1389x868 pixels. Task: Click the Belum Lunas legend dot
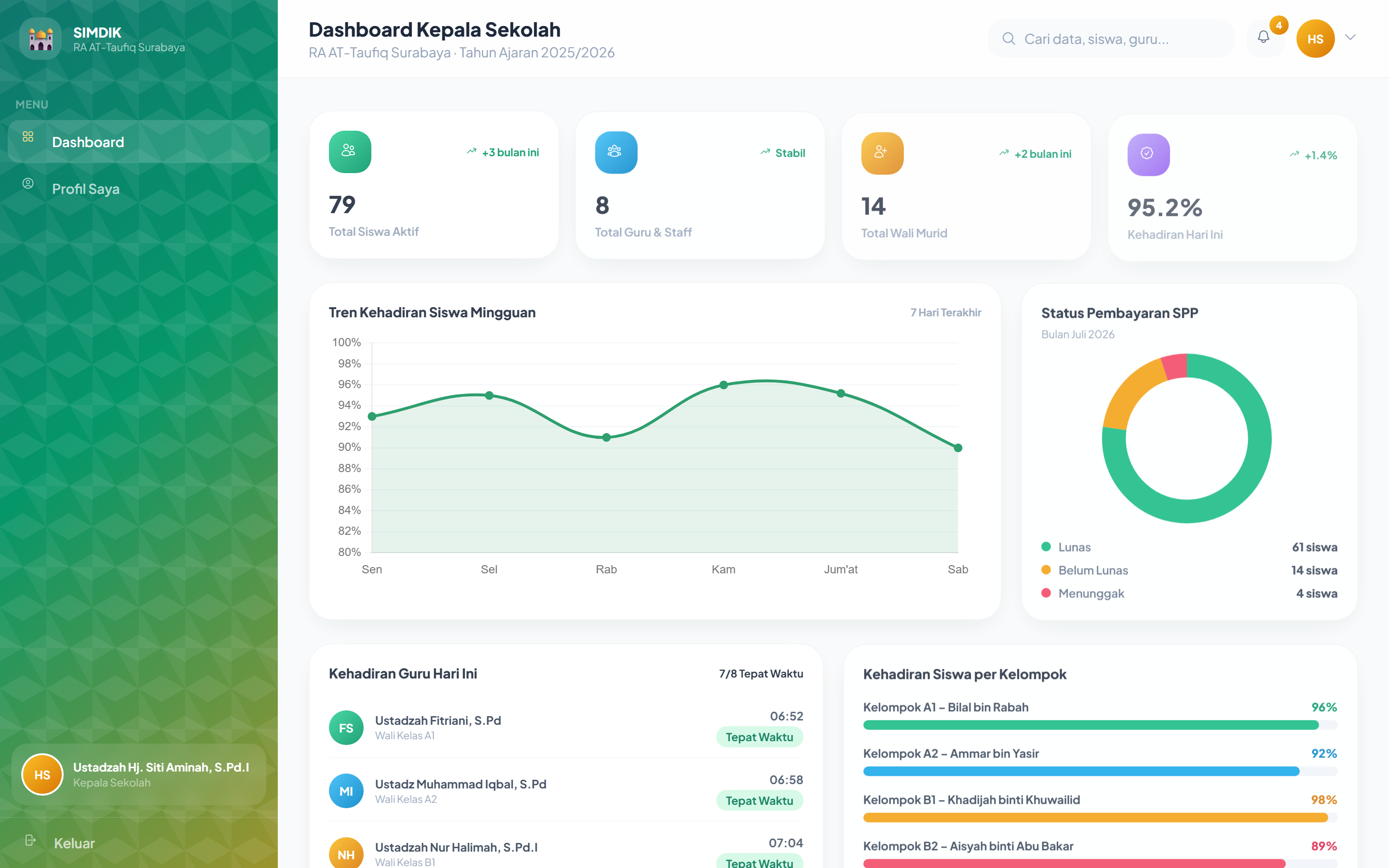(x=1046, y=570)
